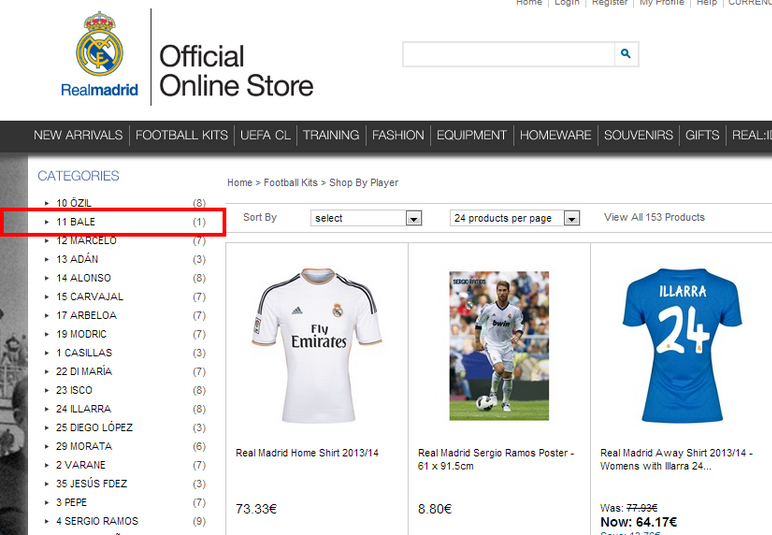The height and width of the screenshot is (535, 772).
Task: Expand the 10 ÖZIL category arrow
Action: (46, 203)
